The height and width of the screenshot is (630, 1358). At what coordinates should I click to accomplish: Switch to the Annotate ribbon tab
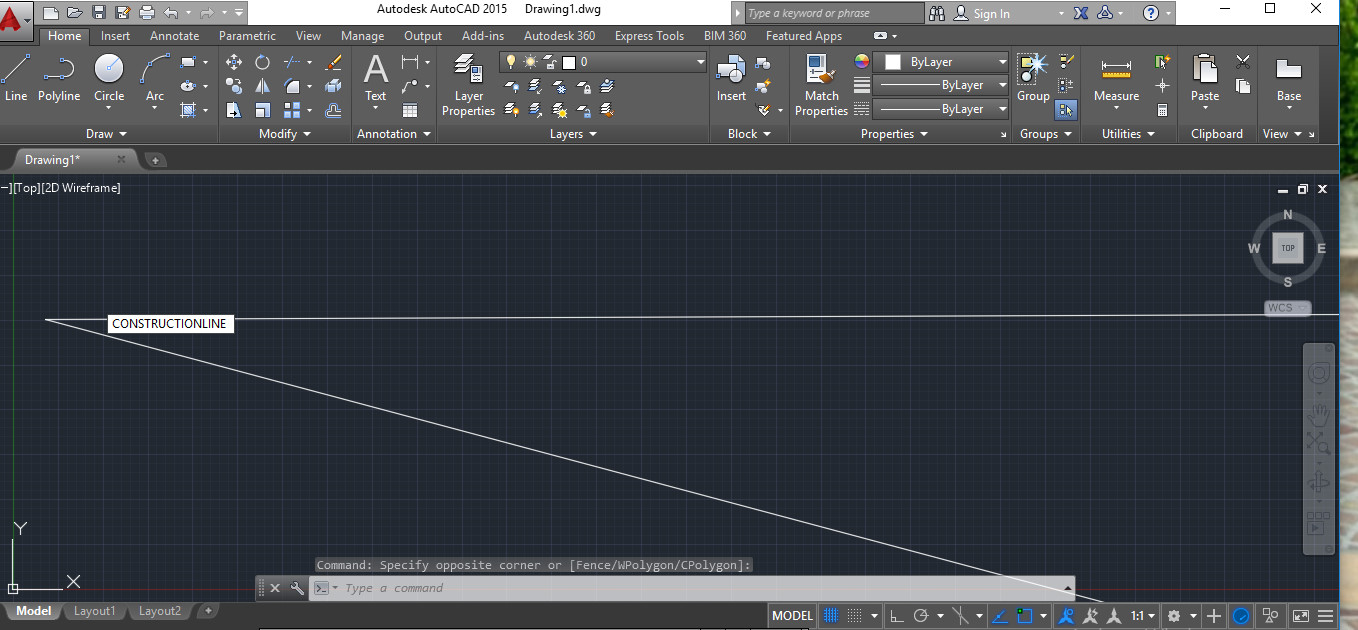coord(174,35)
